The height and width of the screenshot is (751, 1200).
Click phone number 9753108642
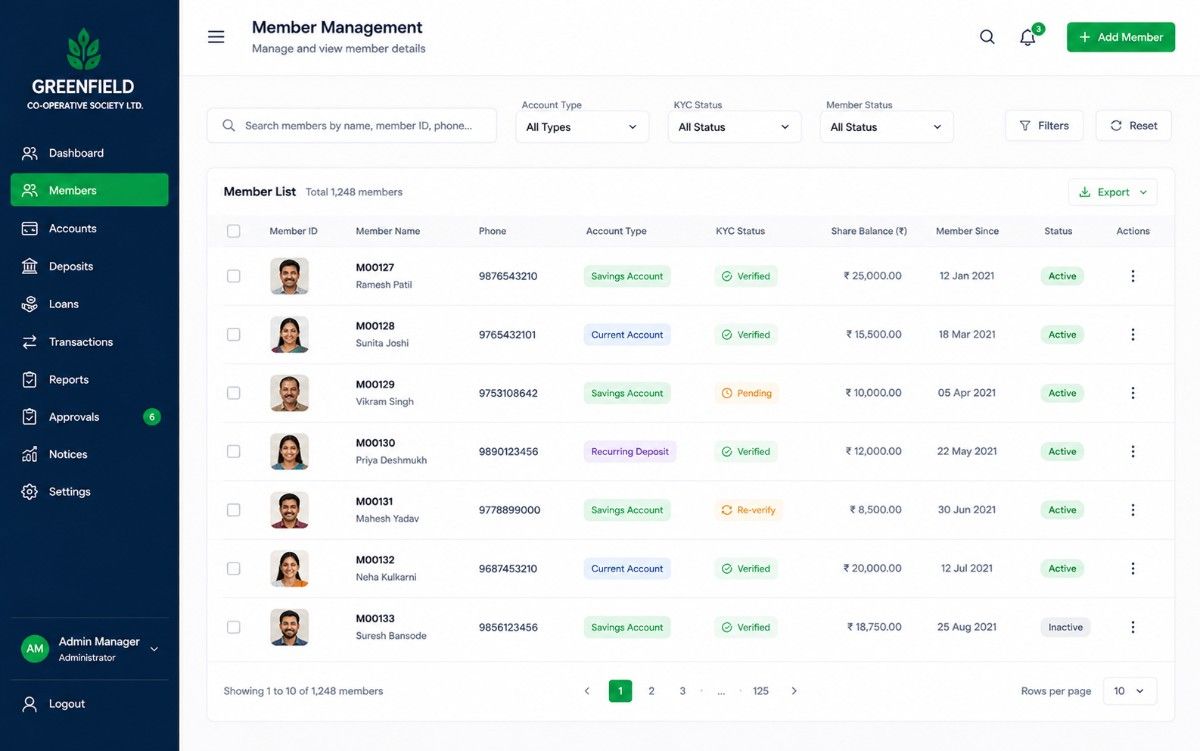pyautogui.click(x=508, y=393)
